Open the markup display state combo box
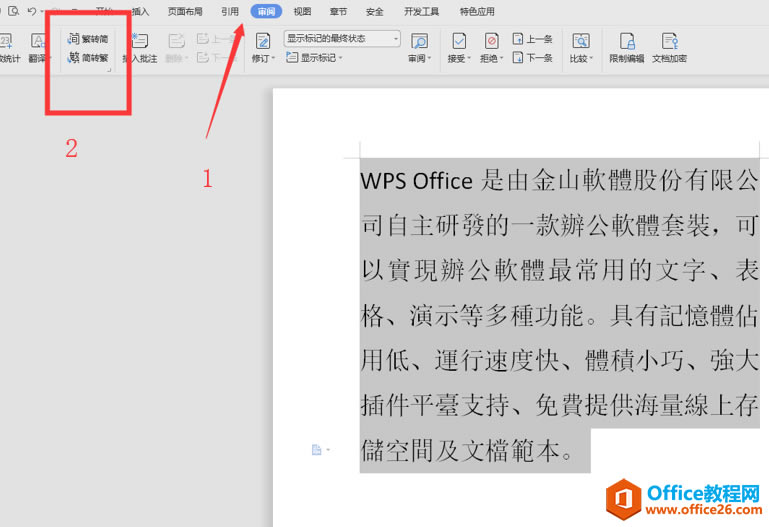This screenshot has height=527, width=769. click(342, 38)
